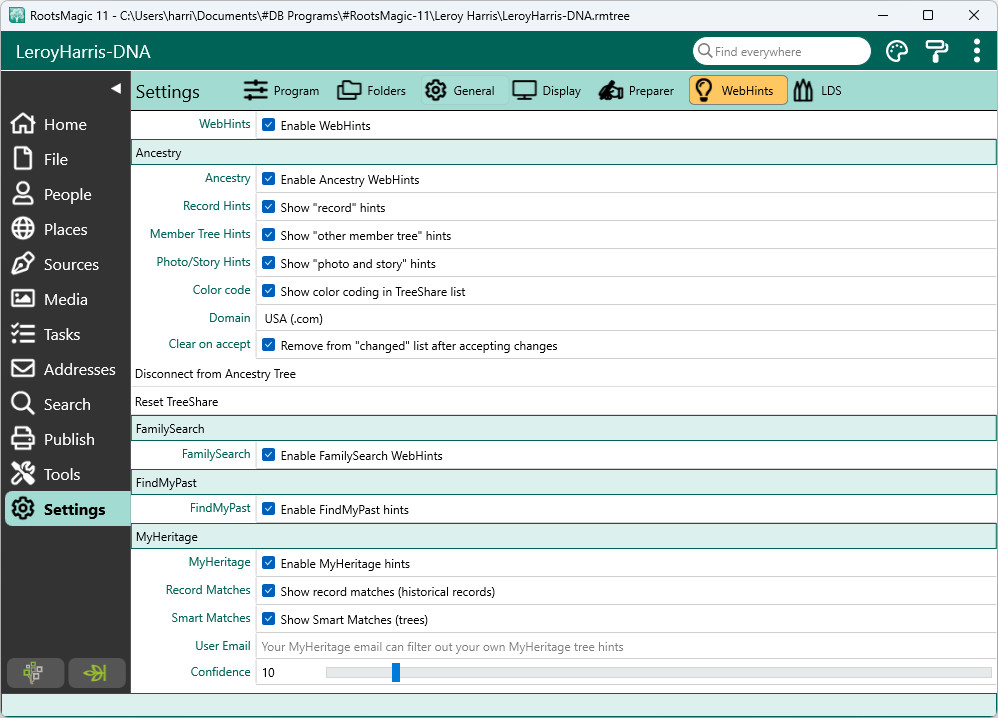The width and height of the screenshot is (998, 718).
Task: Click the Ancestry section header
Action: [563, 153]
